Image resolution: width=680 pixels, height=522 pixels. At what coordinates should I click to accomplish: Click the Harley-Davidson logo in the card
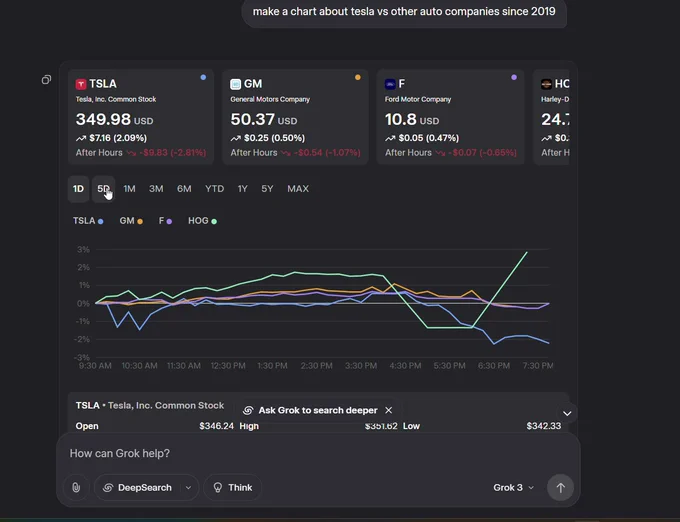click(546, 84)
